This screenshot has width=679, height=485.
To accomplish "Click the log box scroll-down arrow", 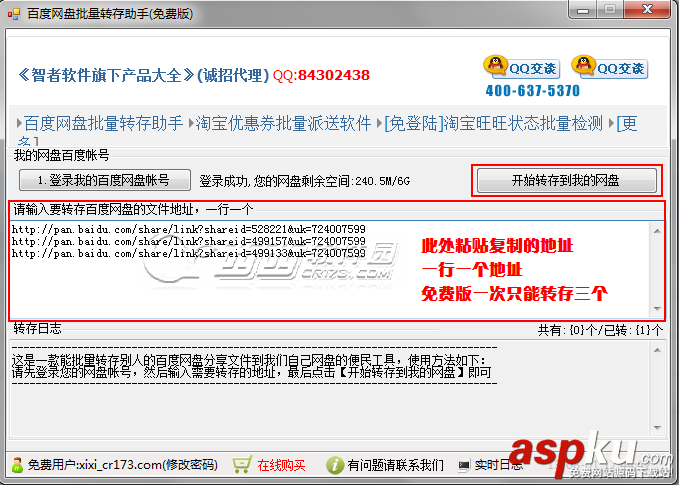I will (x=657, y=428).
